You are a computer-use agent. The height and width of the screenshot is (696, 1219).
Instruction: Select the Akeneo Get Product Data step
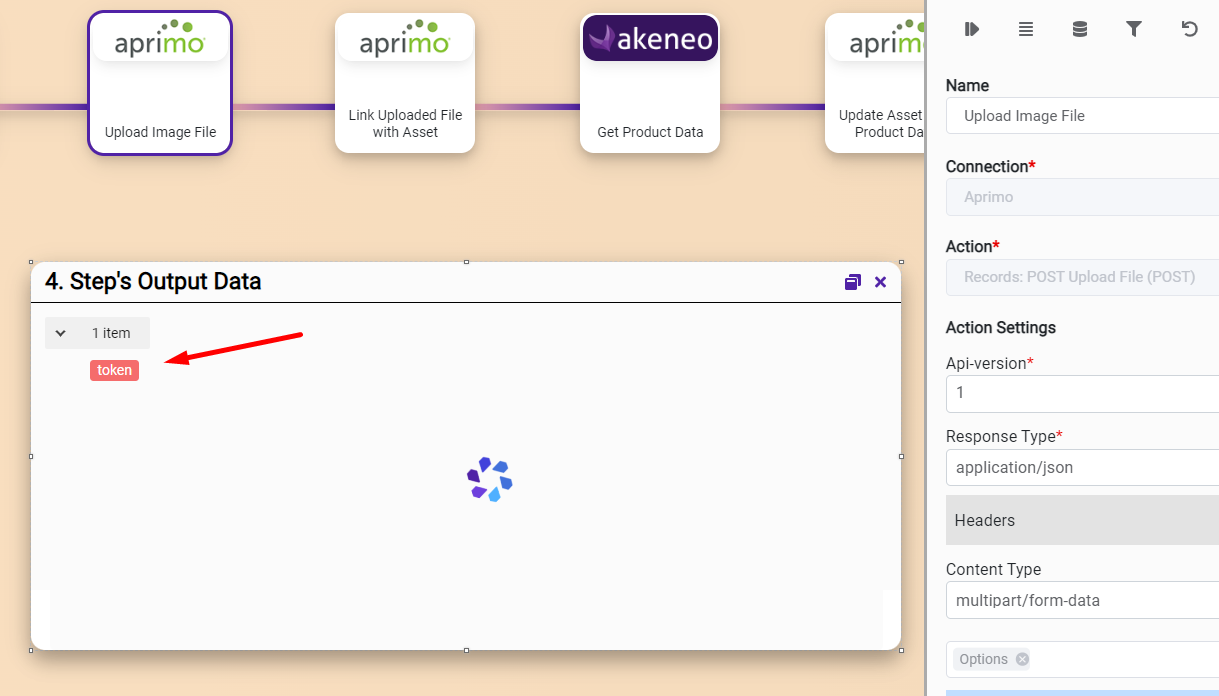(650, 83)
